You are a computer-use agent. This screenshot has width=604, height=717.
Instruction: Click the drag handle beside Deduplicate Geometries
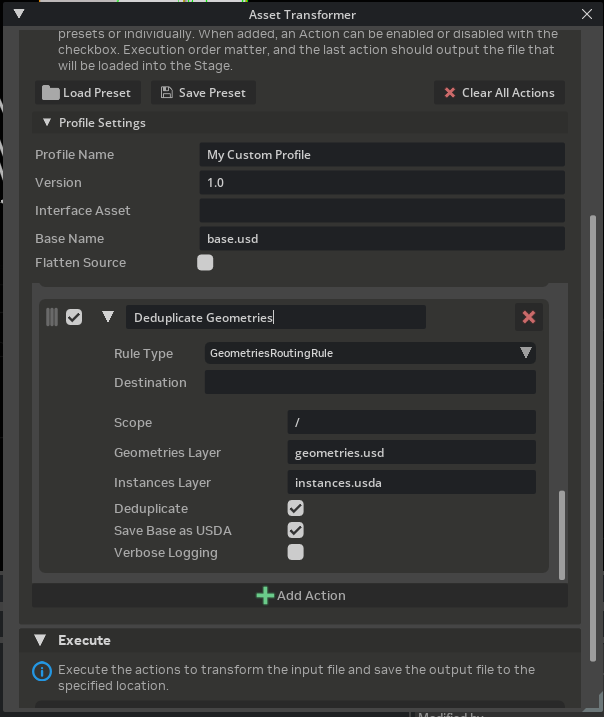coord(52,317)
